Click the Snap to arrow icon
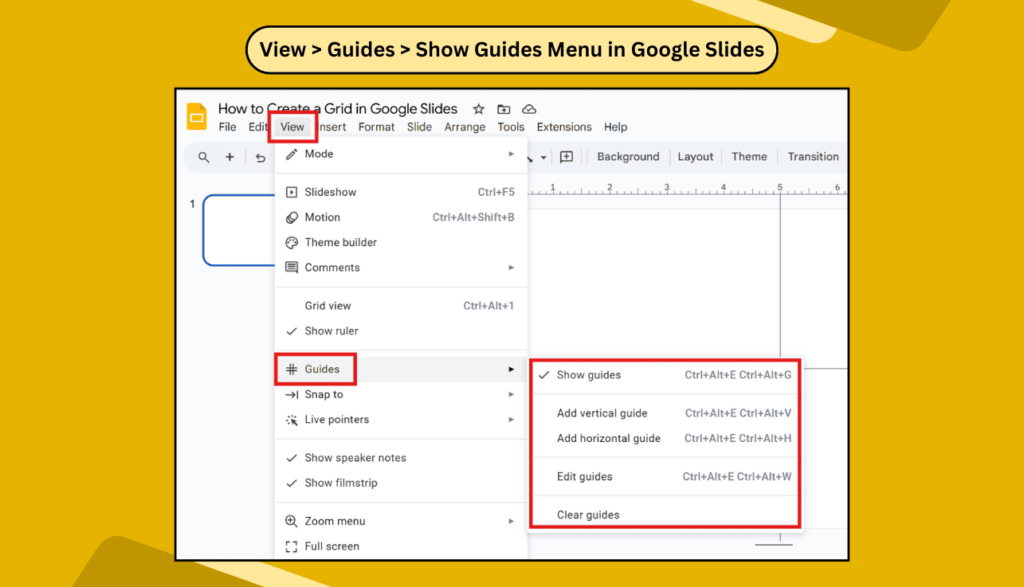This screenshot has width=1024, height=587. [291, 394]
